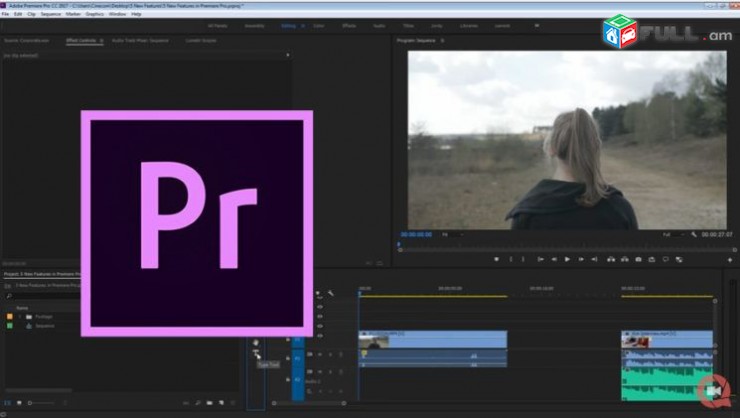
Task: Select the Type tool
Action: pyautogui.click(x=255, y=353)
